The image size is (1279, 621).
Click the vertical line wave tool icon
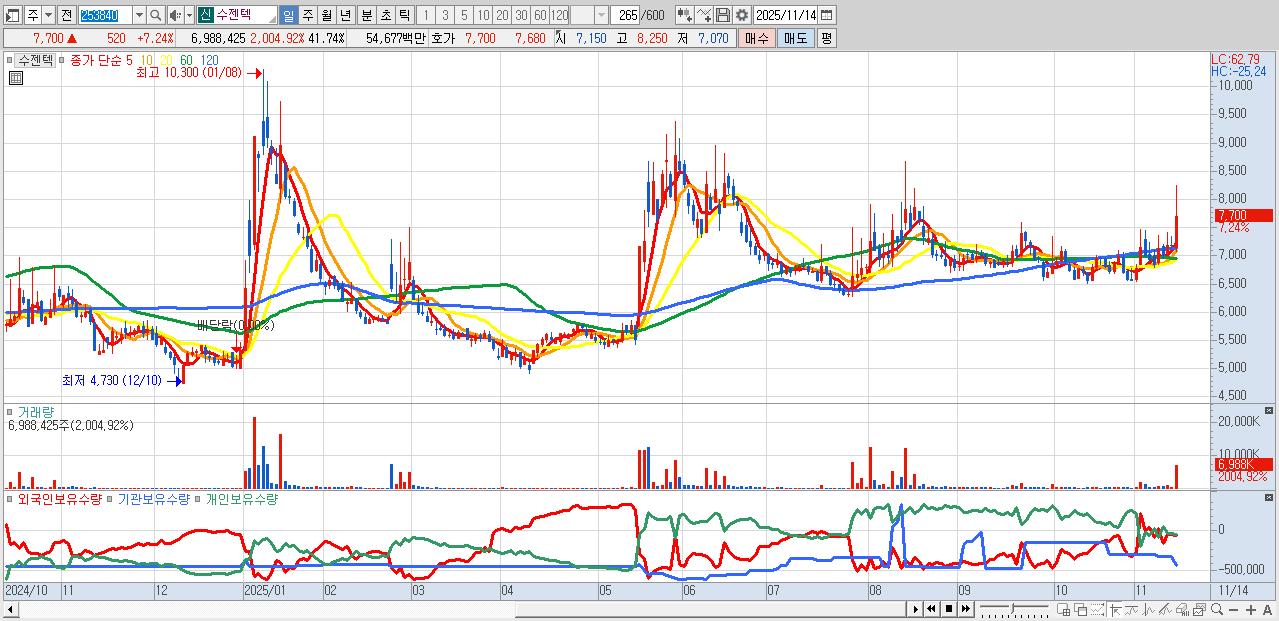(x=1148, y=609)
